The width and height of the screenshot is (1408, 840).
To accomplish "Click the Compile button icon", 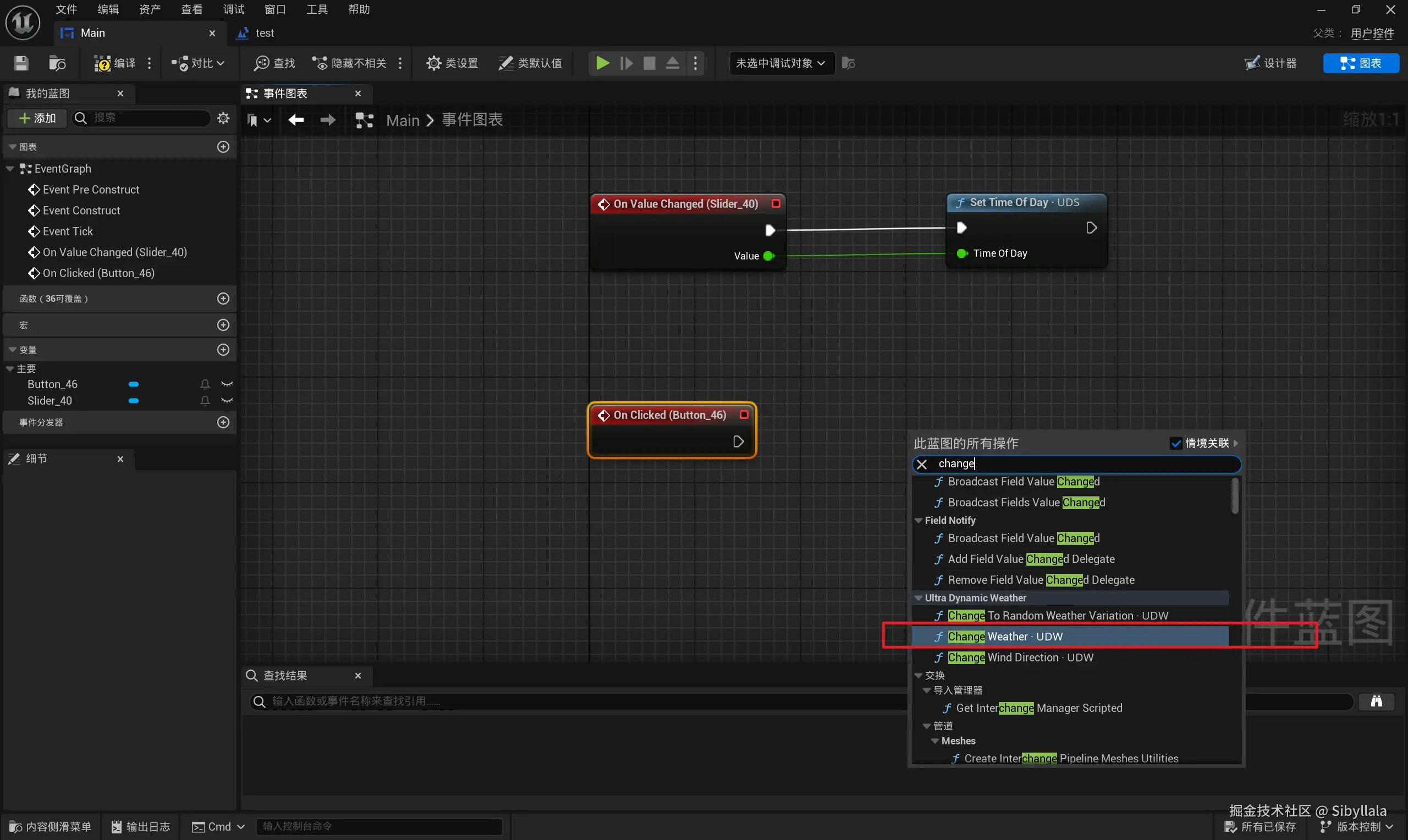I will (x=102, y=63).
